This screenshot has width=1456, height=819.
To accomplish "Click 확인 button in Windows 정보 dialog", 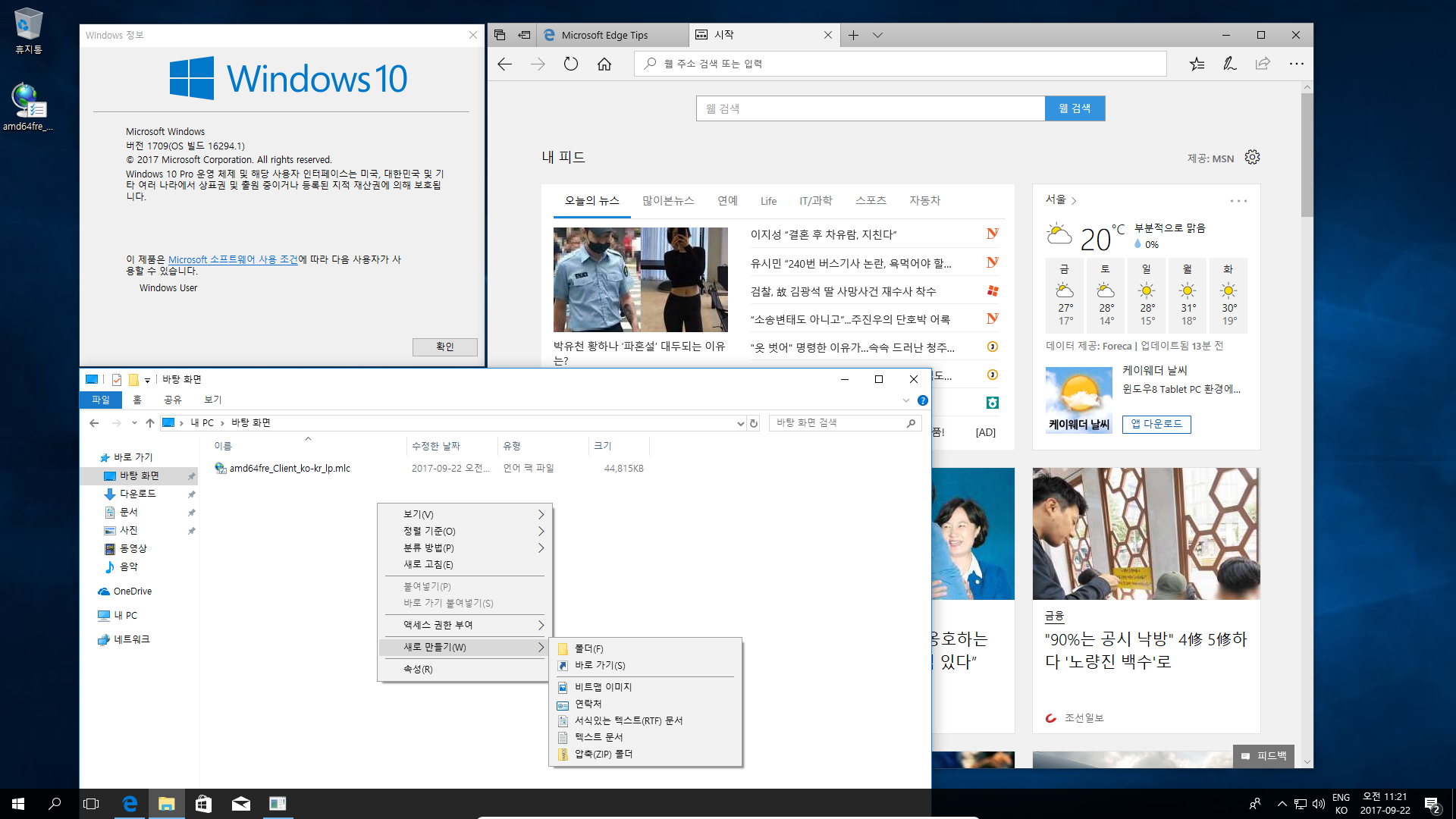I will (445, 347).
